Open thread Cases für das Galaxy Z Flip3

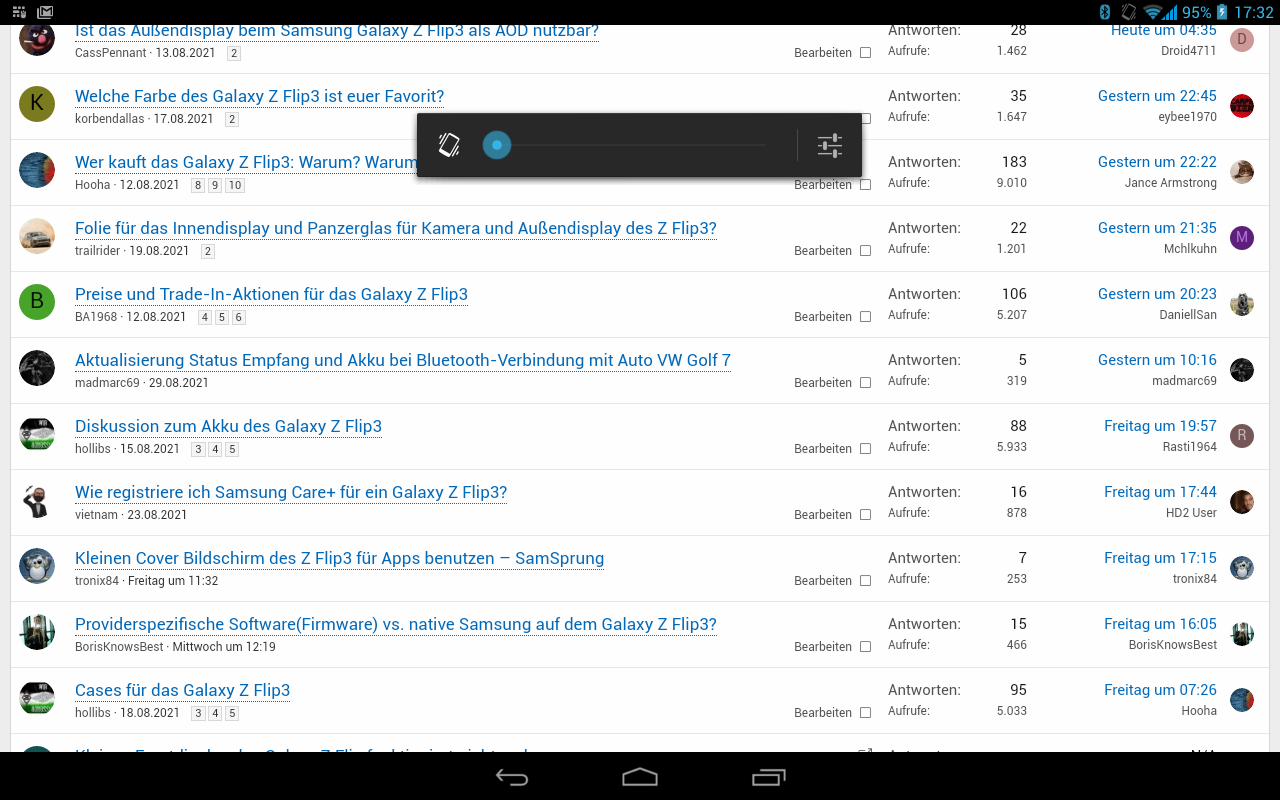tap(182, 690)
